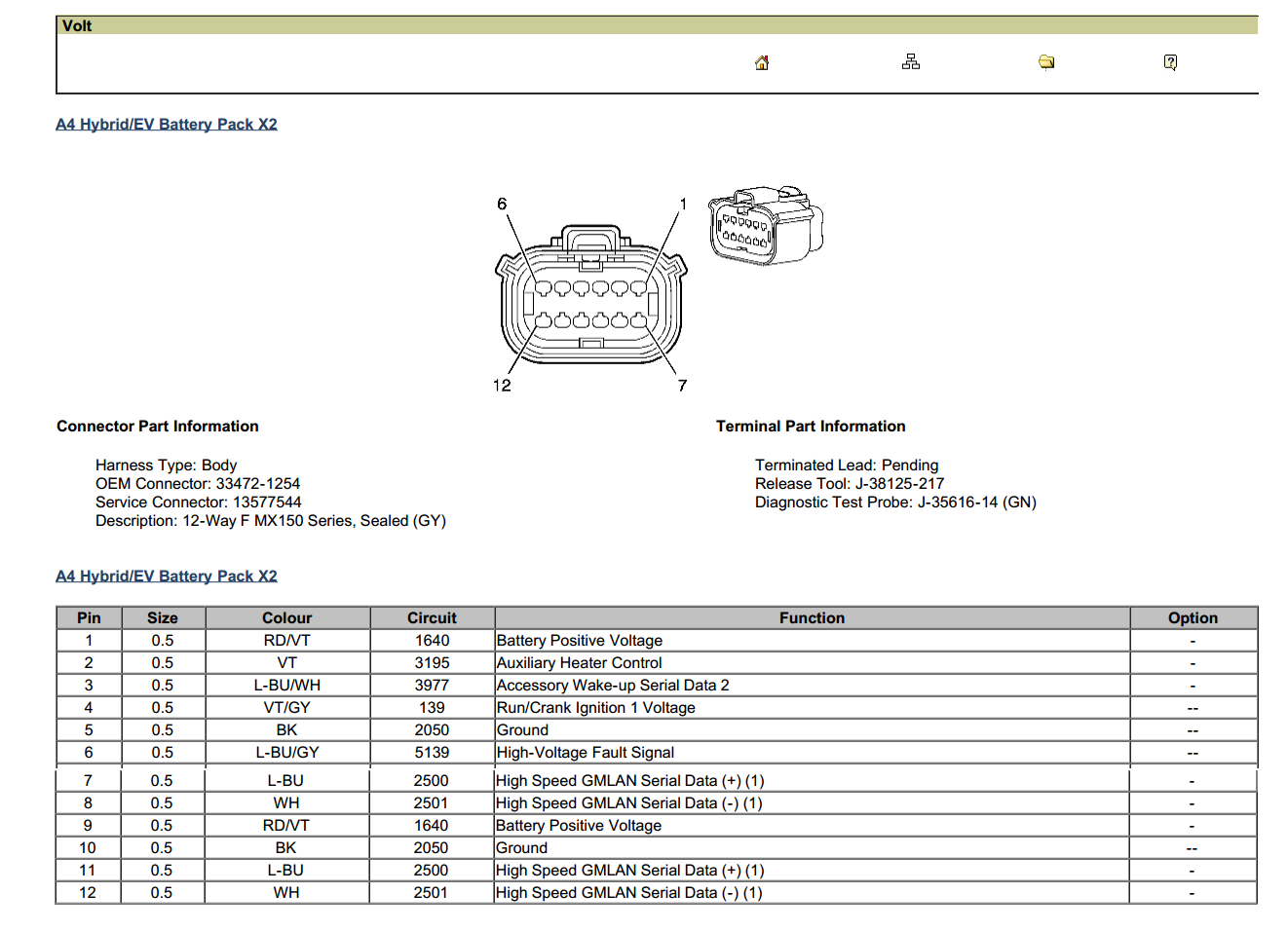
Task: Click circuit number 139
Action: click(432, 707)
